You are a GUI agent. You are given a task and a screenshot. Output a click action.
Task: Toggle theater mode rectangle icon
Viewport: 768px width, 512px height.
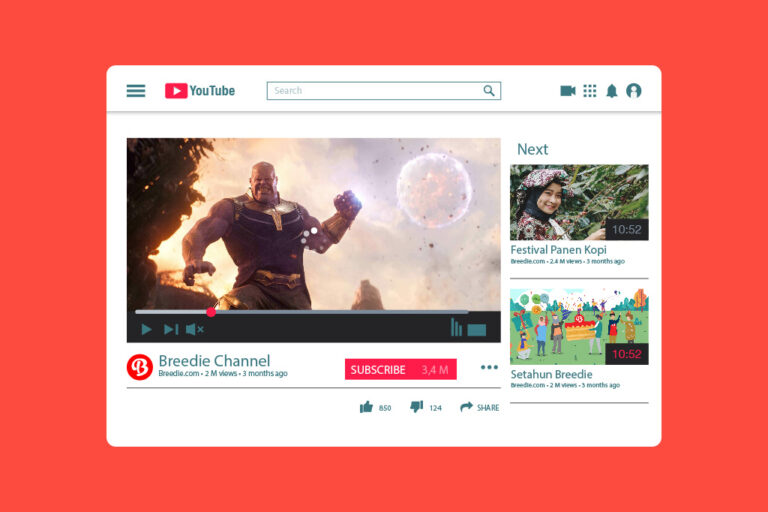coord(477,330)
